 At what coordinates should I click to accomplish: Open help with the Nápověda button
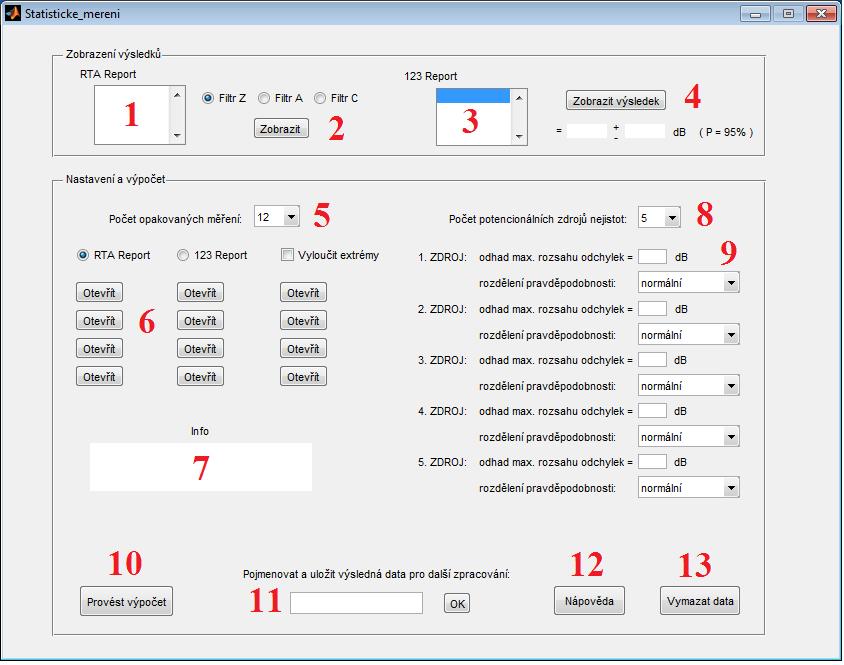pos(589,601)
